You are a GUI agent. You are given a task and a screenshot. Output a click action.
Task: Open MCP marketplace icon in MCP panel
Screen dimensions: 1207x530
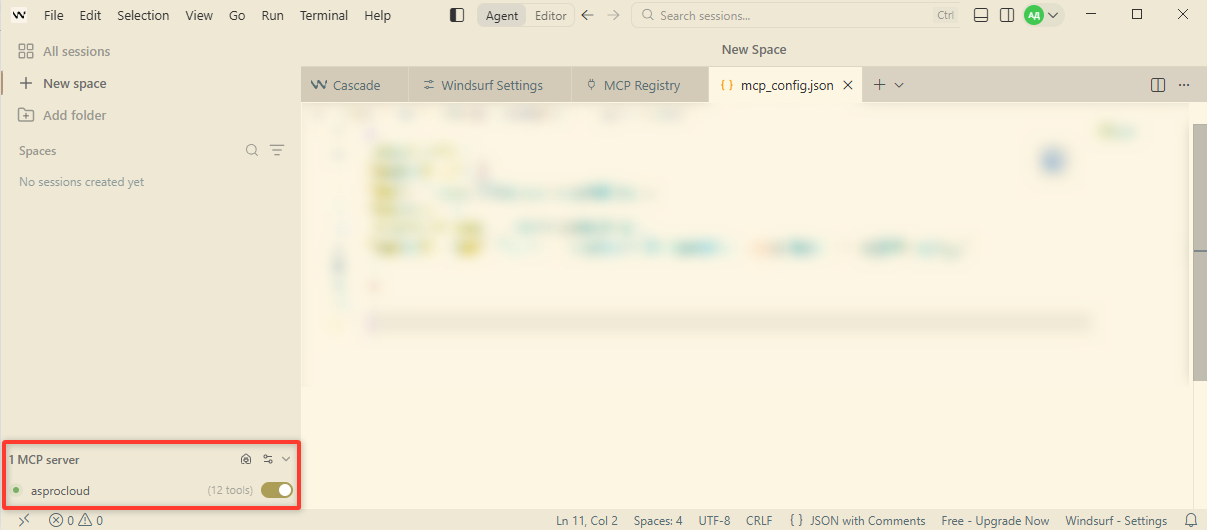coord(246,459)
